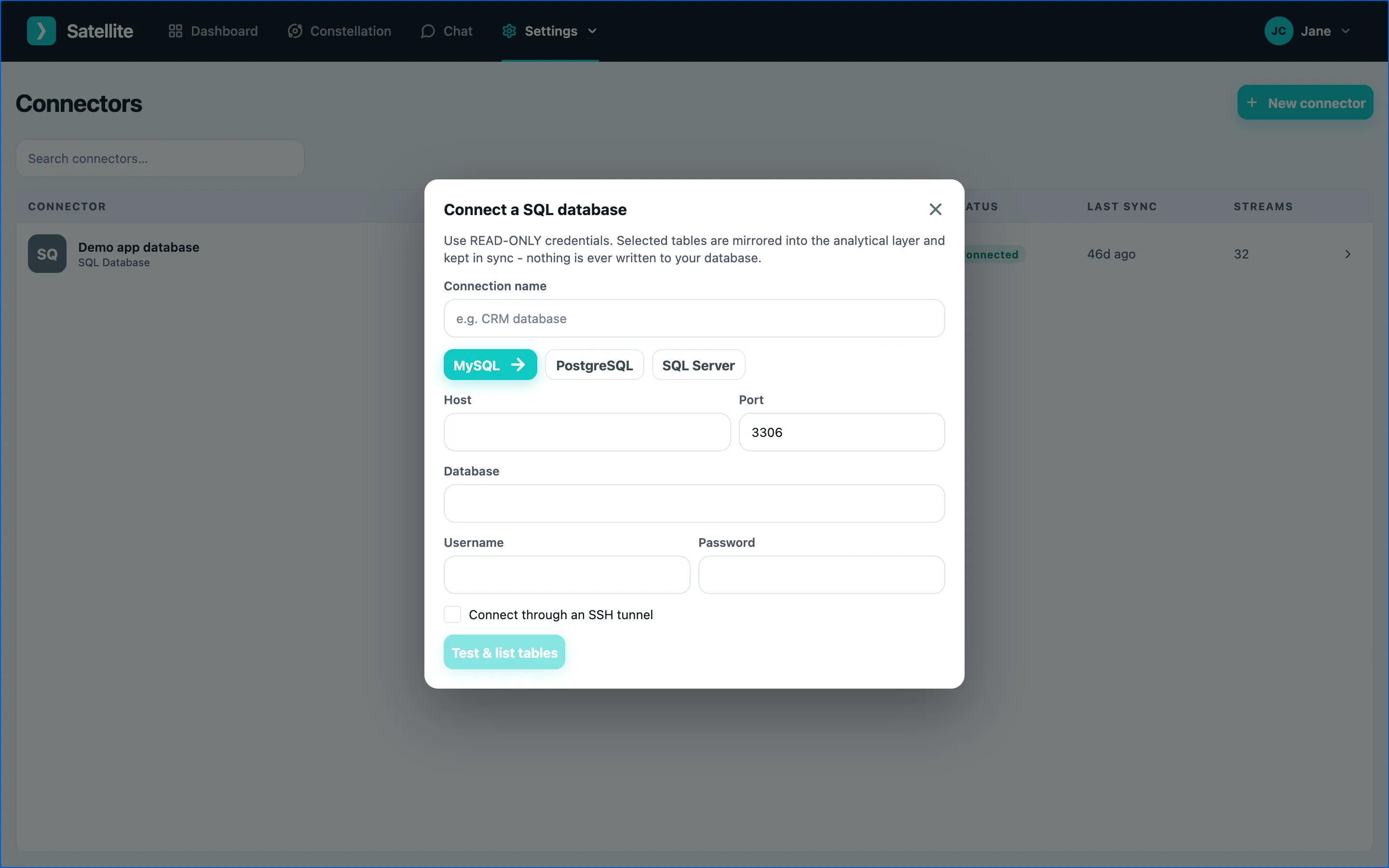Click the Connect a SQL database title

(x=535, y=210)
